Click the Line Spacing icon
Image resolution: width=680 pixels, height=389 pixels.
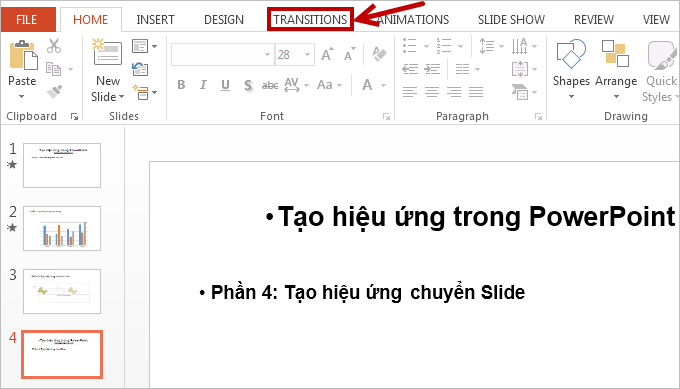[x=487, y=46]
